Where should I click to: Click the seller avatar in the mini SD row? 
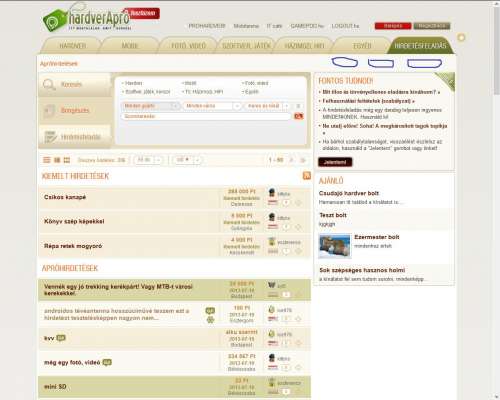click(272, 382)
